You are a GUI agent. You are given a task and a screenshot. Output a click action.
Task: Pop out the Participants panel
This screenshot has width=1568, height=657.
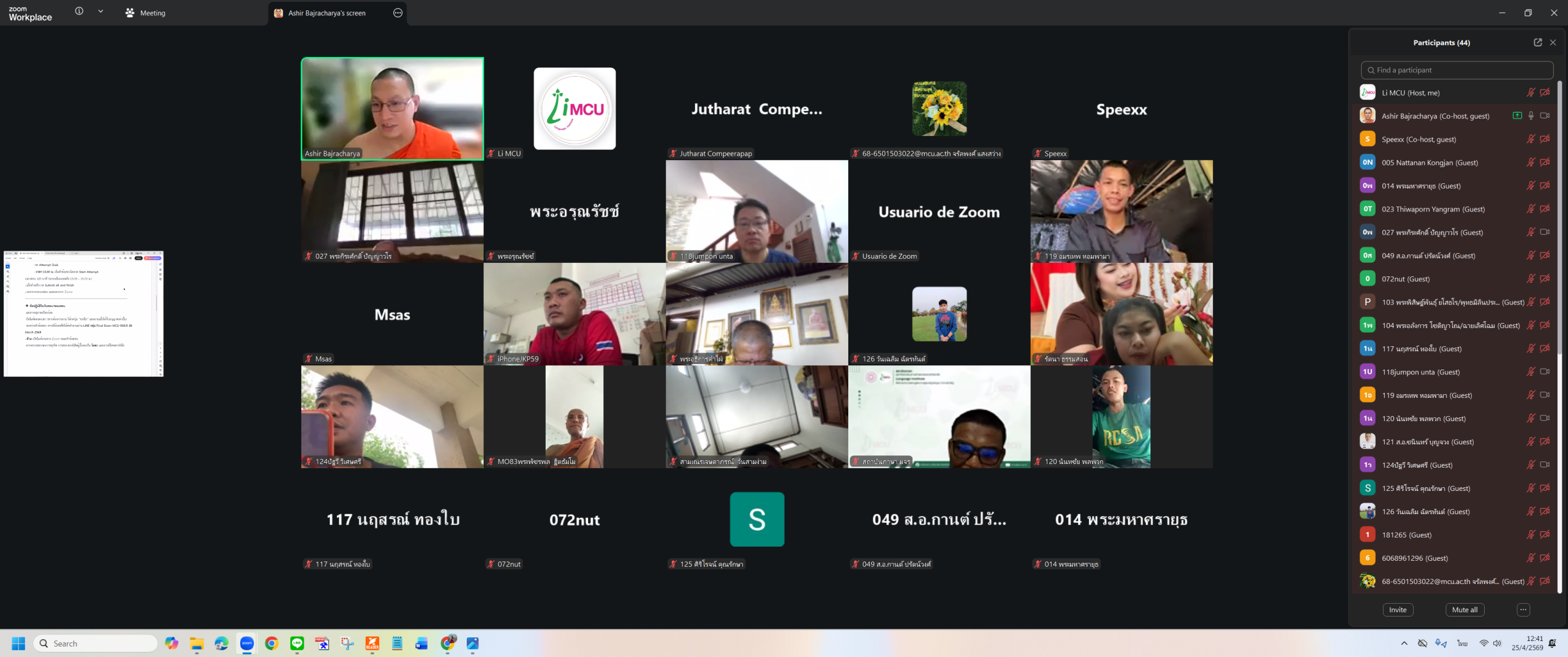click(1537, 42)
